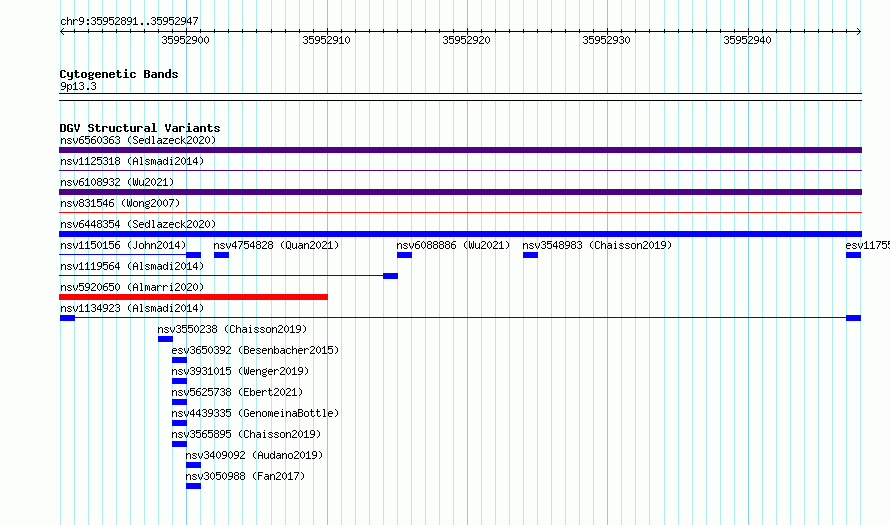
Task: Click nsv3409092 (Audano2019) variant label
Action: point(254,455)
